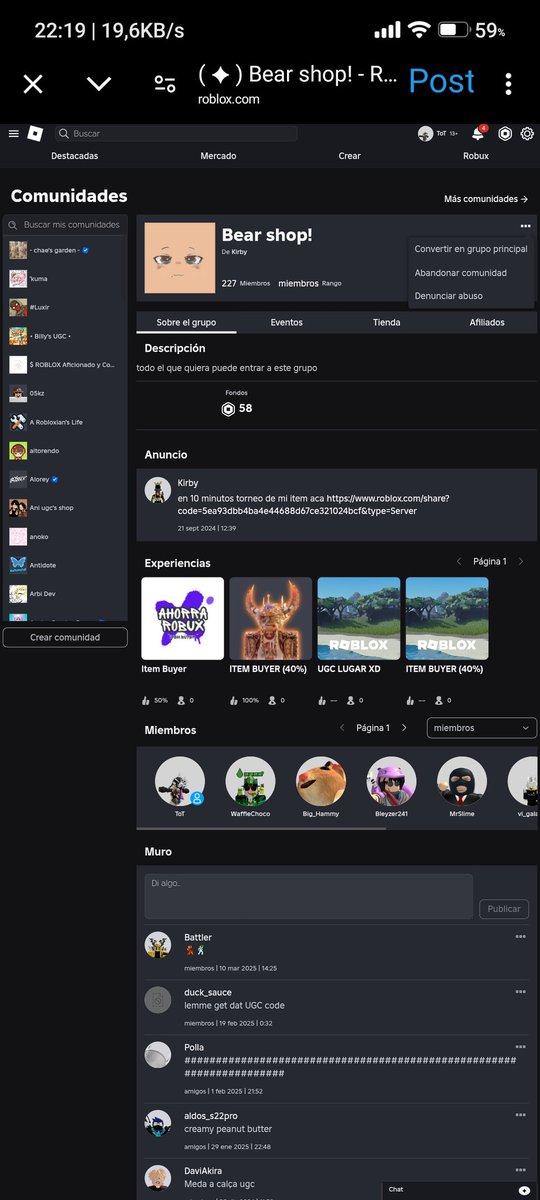Go to next Miembros page with right arrow
540x1200 pixels.
404,728
